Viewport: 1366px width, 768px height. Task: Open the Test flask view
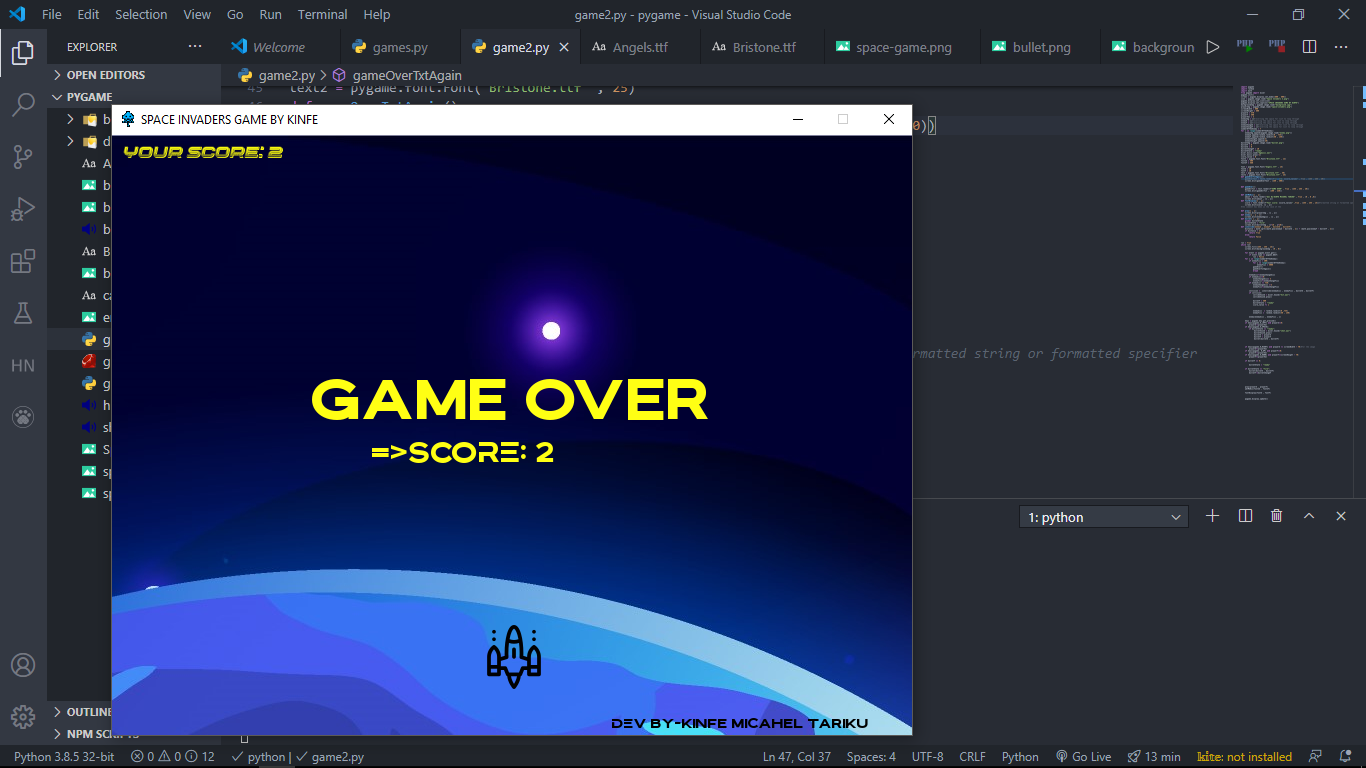tap(23, 314)
